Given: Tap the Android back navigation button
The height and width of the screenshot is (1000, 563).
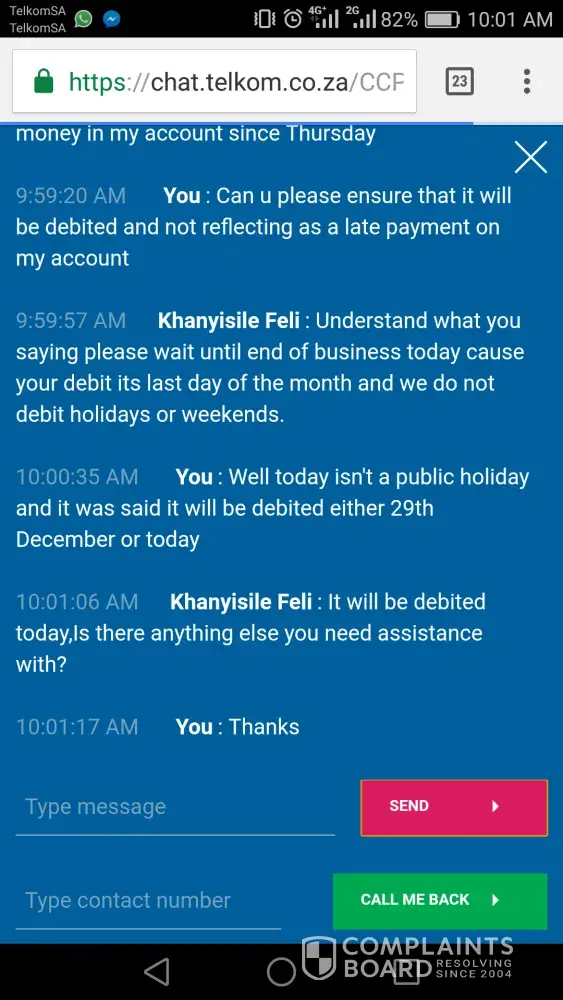Looking at the screenshot, I should [x=156, y=972].
